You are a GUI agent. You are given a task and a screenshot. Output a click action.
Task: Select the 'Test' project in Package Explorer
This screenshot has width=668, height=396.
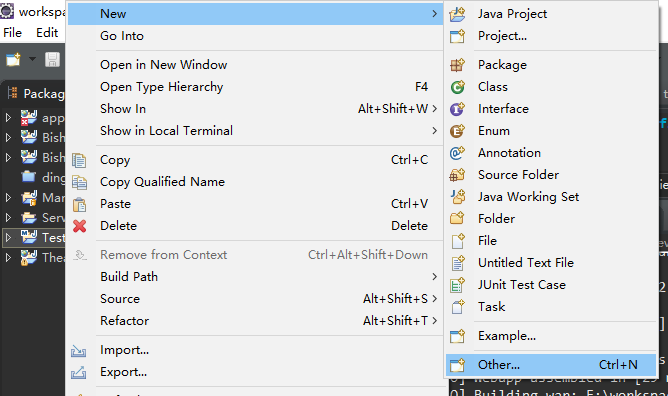[54, 238]
